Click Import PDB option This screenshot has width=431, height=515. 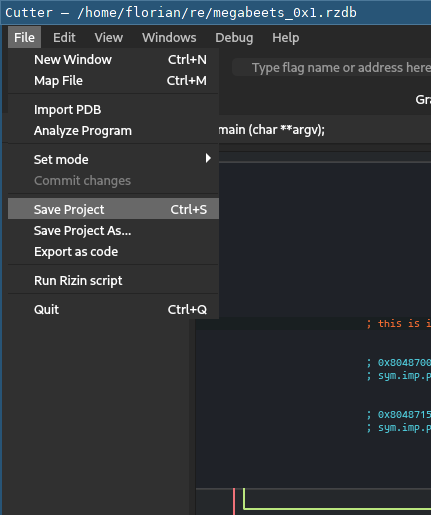113,110
